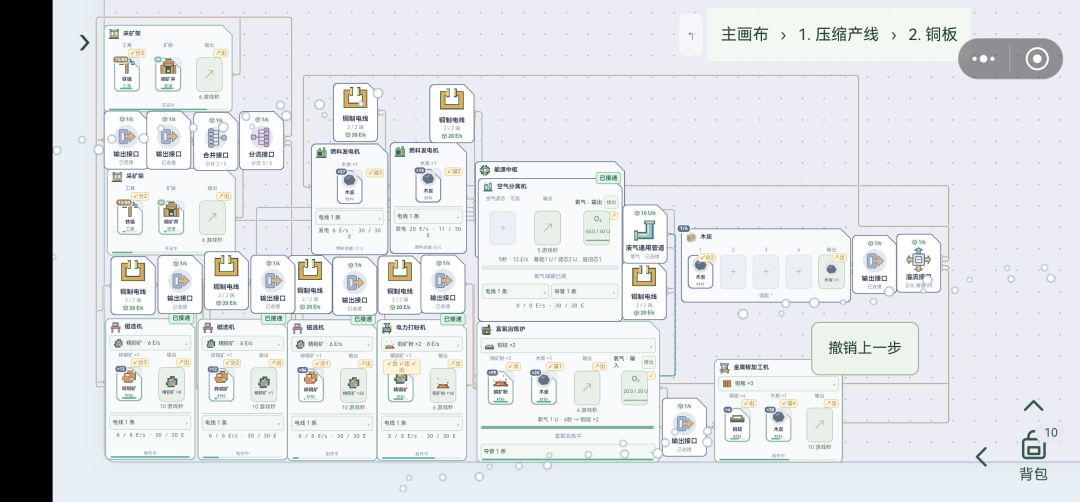This screenshot has width=1080, height=502.
Task: Toggle the 分2 badge on lower 采矿架
Action: [141, 196]
